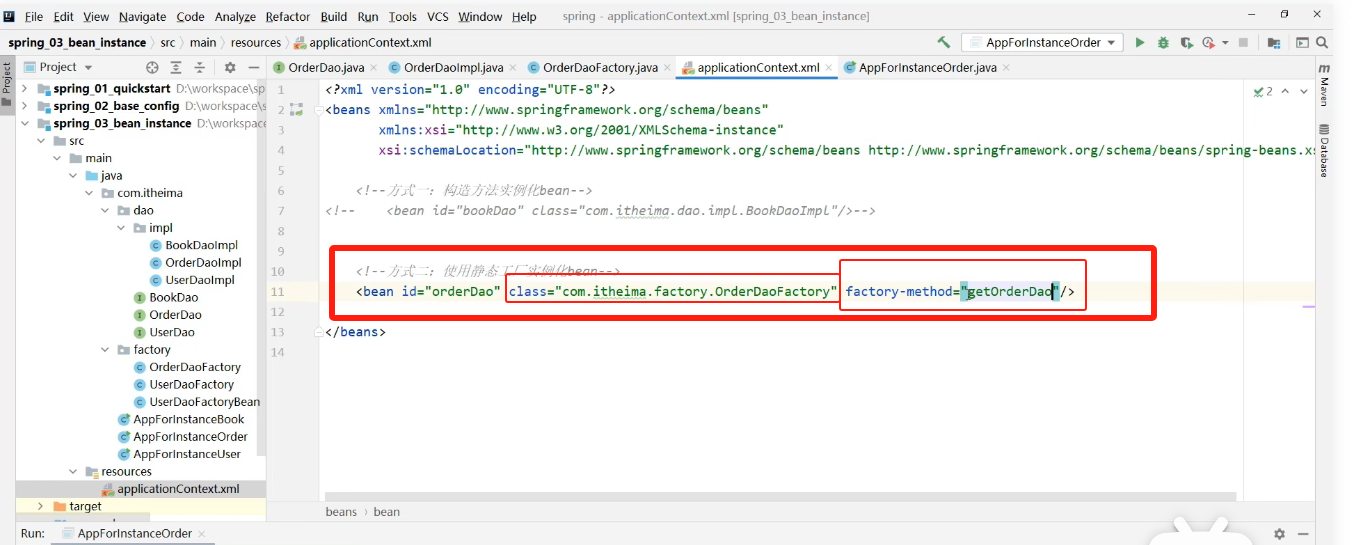The width and height of the screenshot is (1361, 545).
Task: Click the inspection warnings checkmark widget
Action: point(1263,91)
